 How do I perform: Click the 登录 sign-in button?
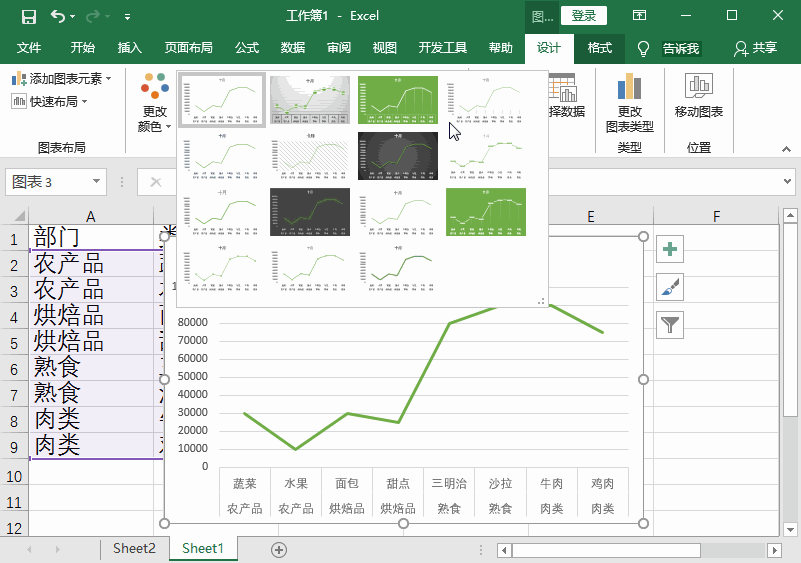(583, 15)
